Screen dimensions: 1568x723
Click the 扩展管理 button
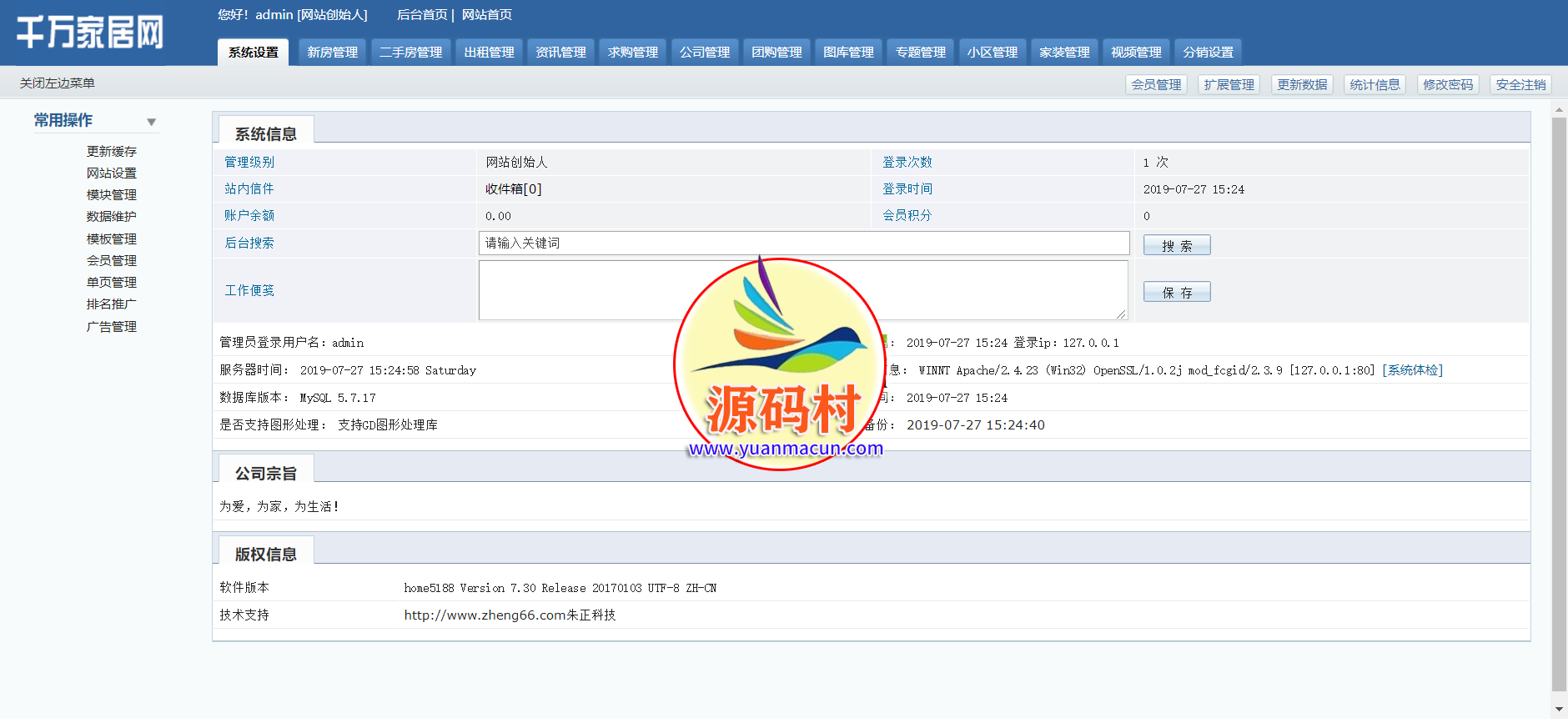[1229, 85]
